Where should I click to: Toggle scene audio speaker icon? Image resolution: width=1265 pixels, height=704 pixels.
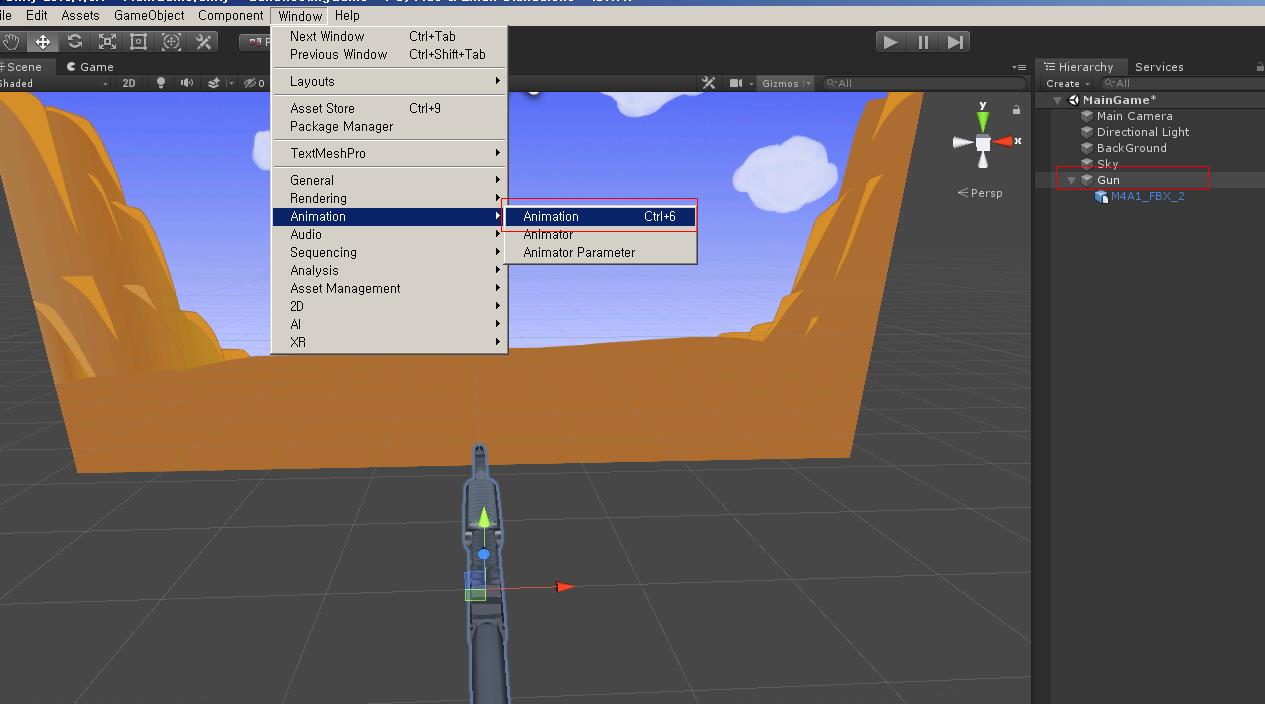pos(186,84)
